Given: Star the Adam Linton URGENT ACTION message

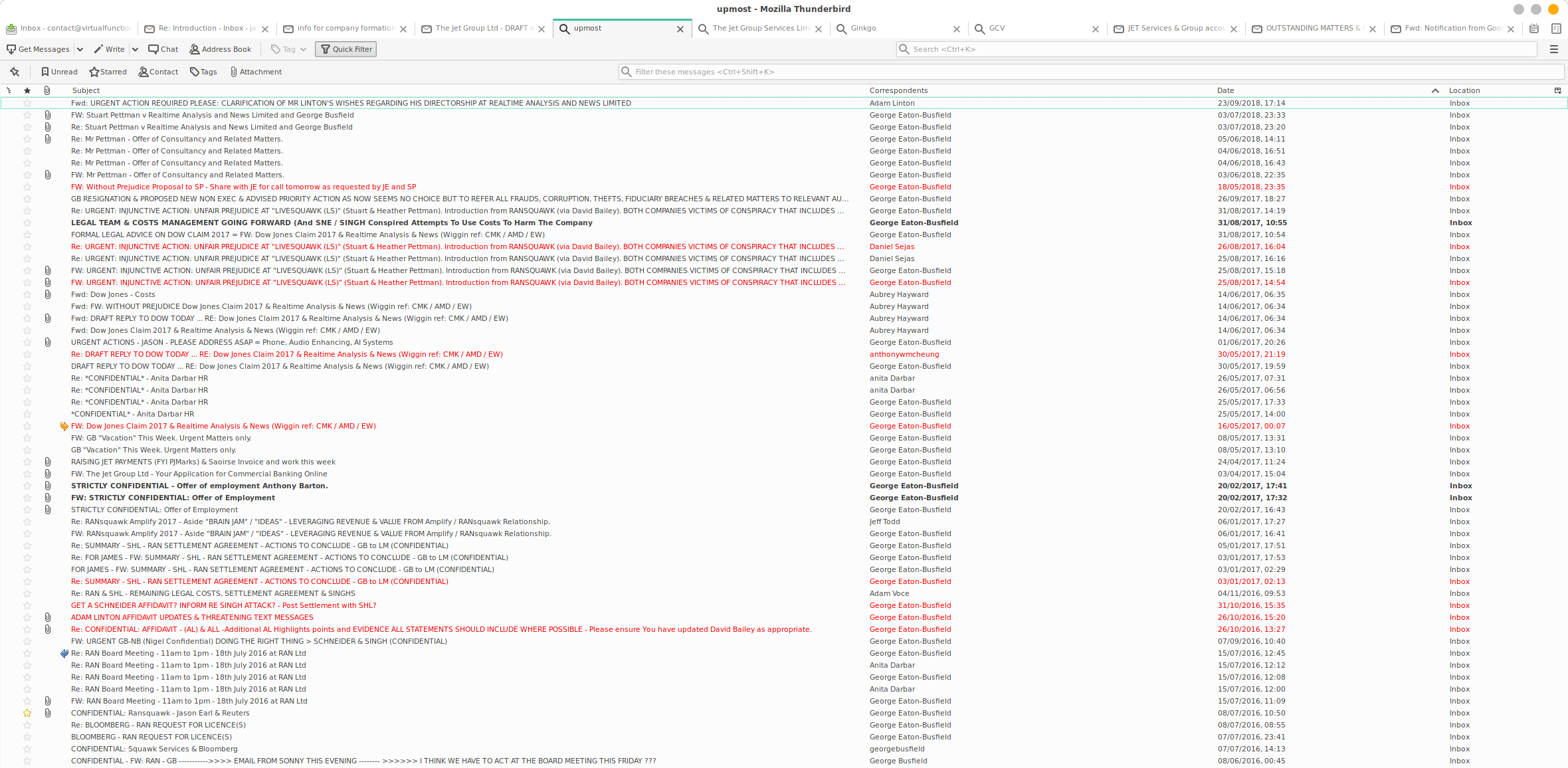Looking at the screenshot, I should point(27,103).
